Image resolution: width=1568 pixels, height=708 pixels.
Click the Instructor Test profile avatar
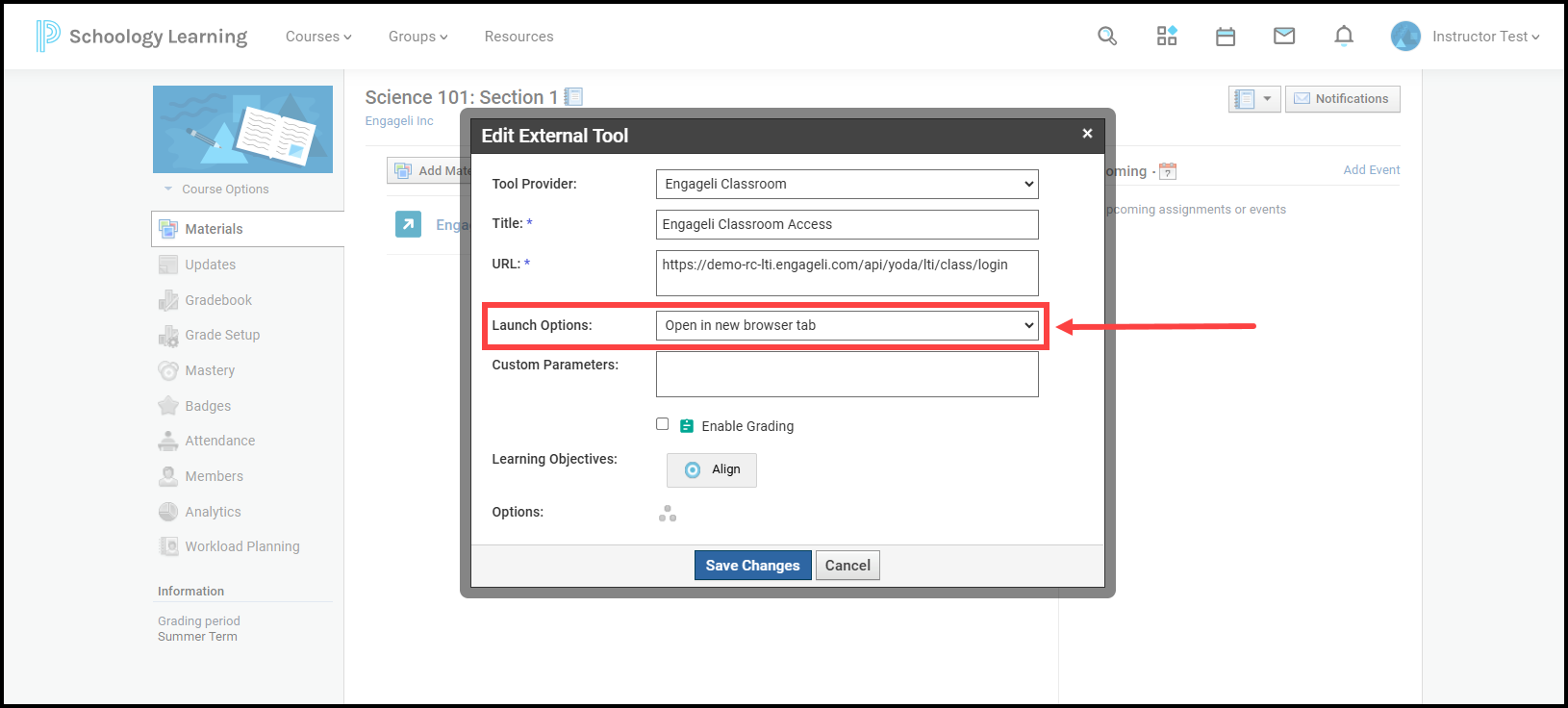coord(1405,37)
